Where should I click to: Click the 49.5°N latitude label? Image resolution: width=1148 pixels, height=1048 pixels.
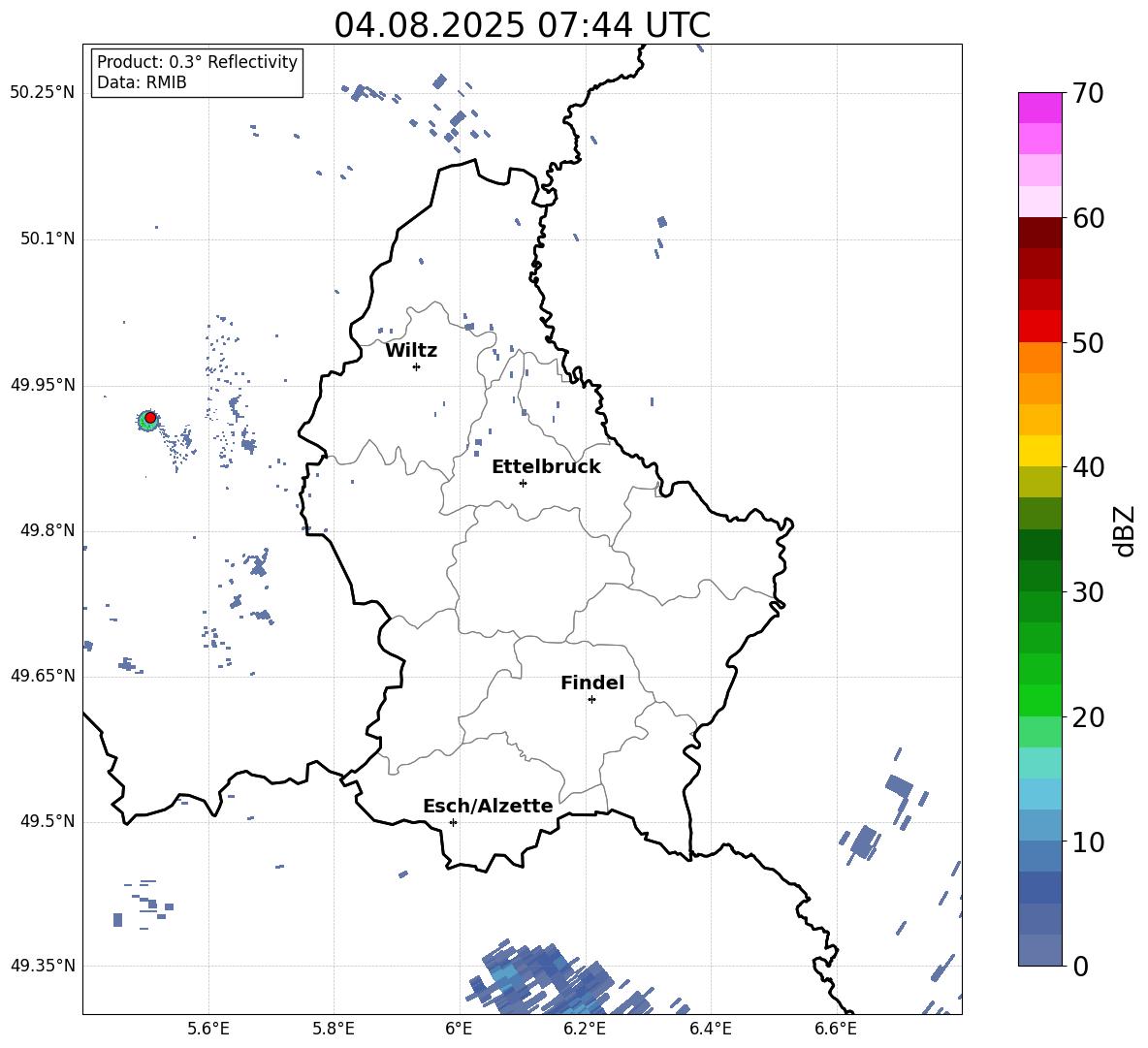pos(47,821)
